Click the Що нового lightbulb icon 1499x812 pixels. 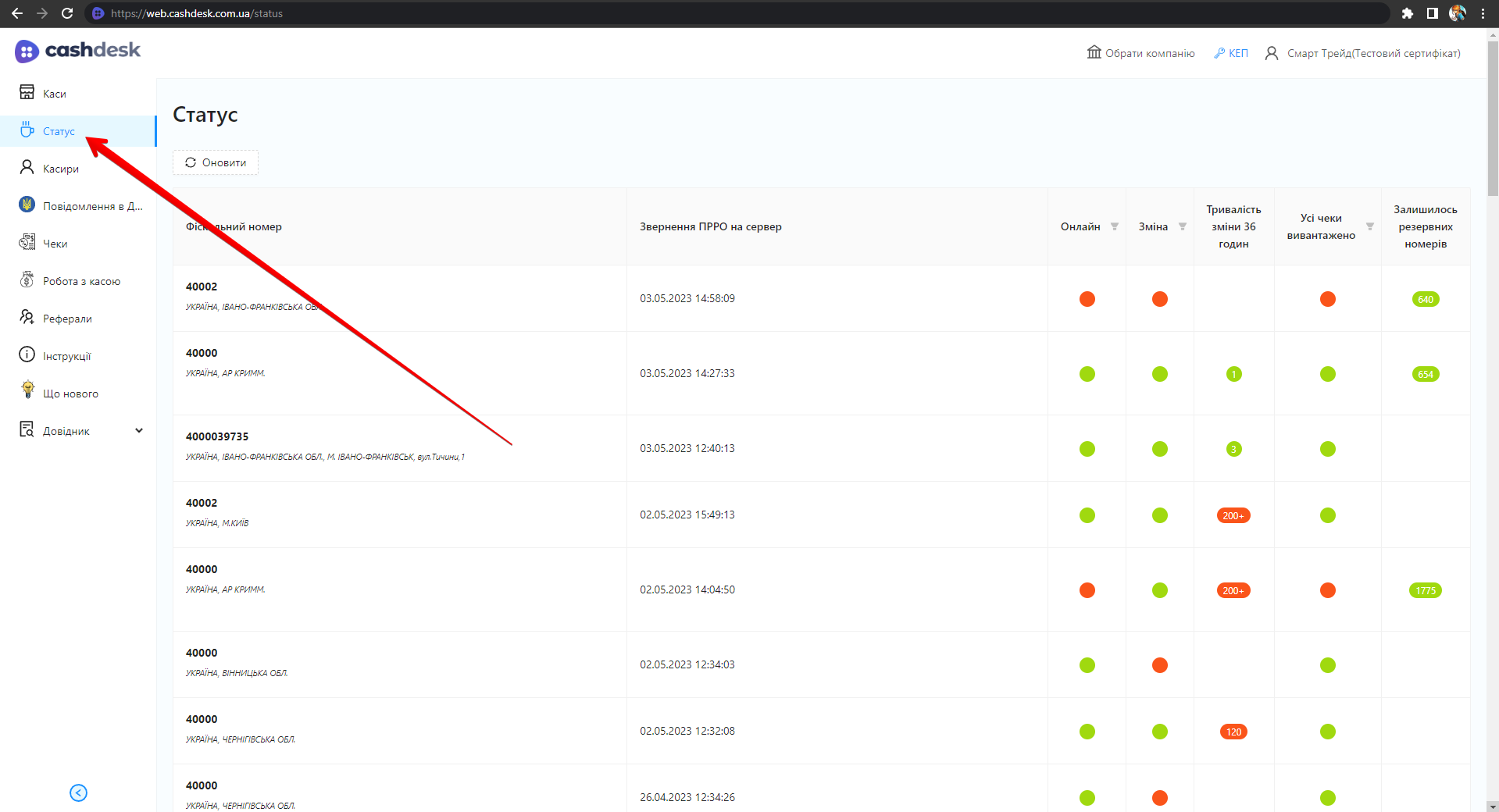pyautogui.click(x=27, y=390)
